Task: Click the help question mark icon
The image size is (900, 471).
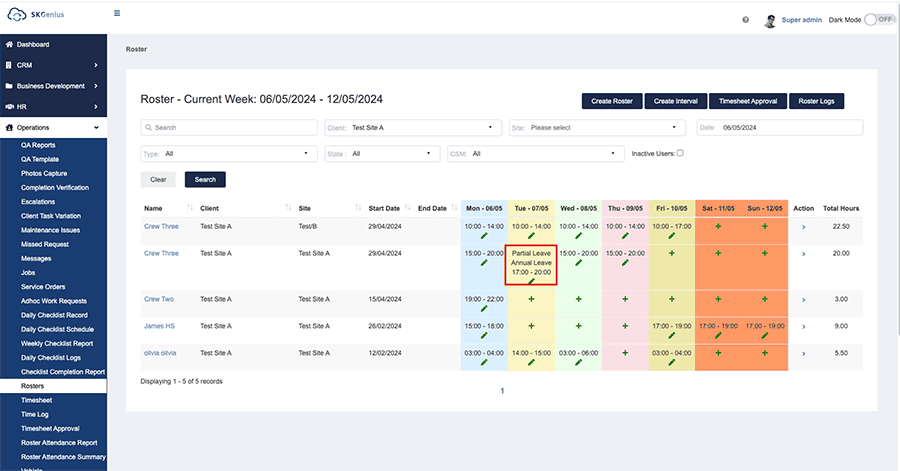Action: pyautogui.click(x=746, y=20)
